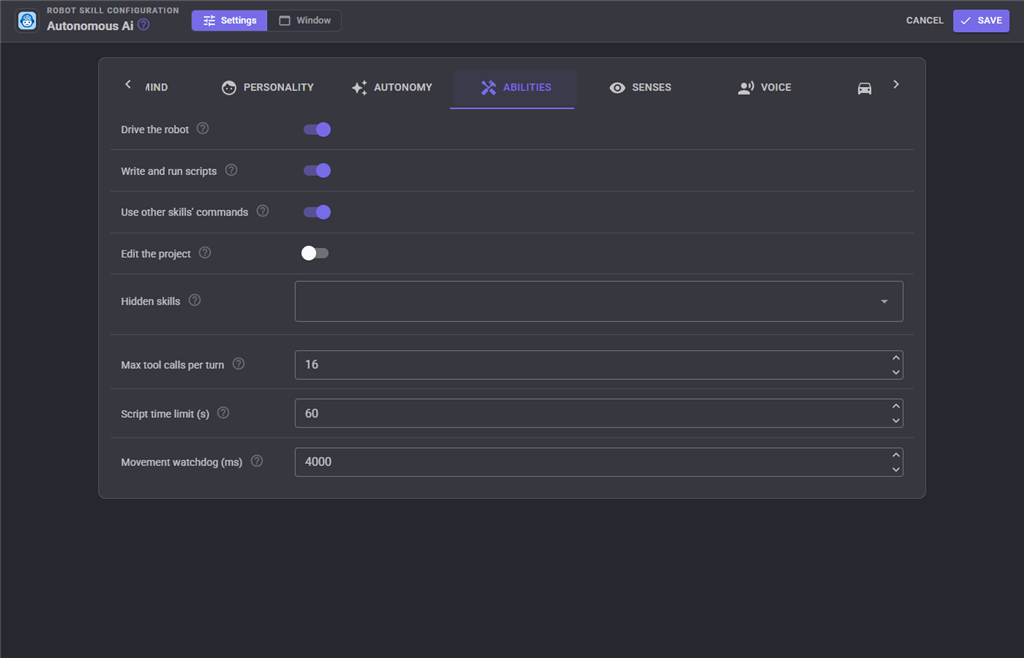Open help icon for Write and run scripts

point(231,170)
